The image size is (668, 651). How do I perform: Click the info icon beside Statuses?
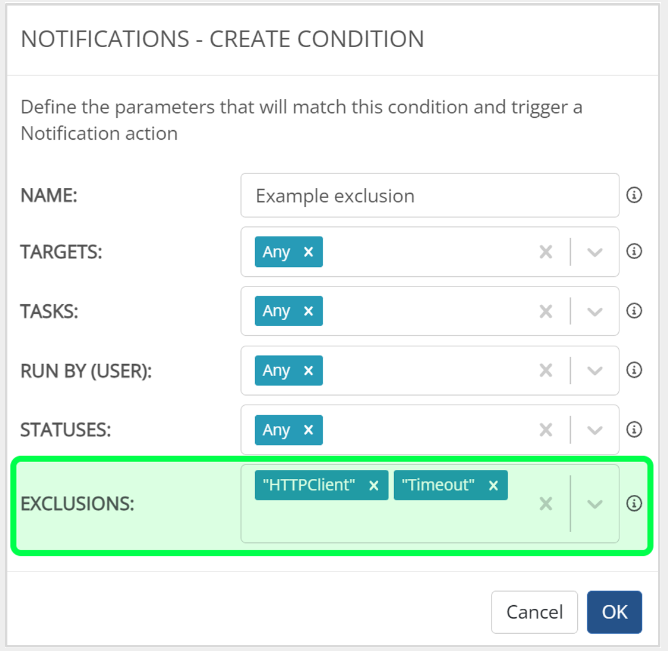pos(633,430)
